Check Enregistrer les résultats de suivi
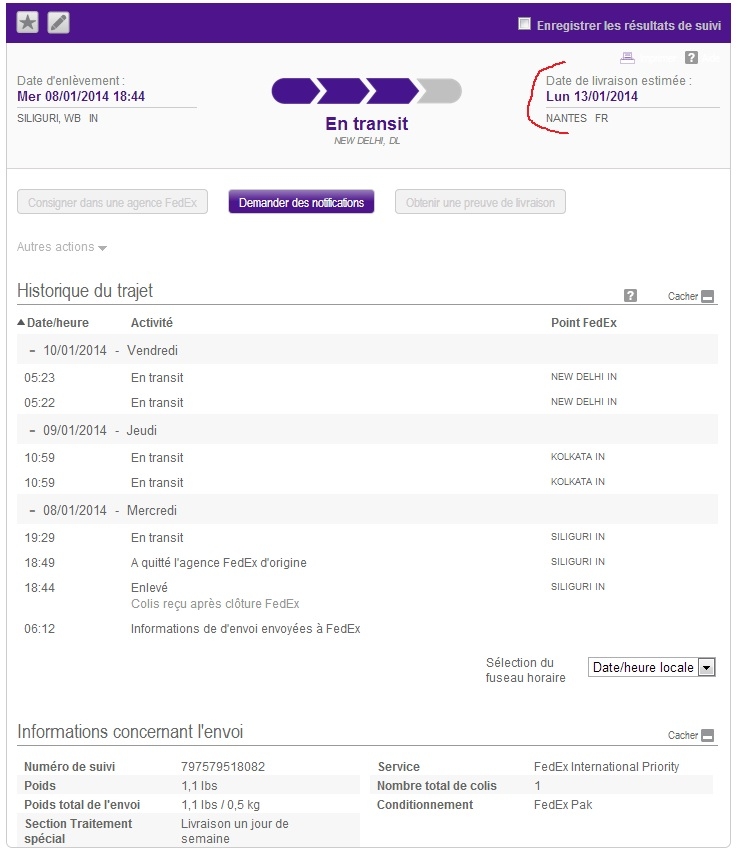 (x=524, y=23)
